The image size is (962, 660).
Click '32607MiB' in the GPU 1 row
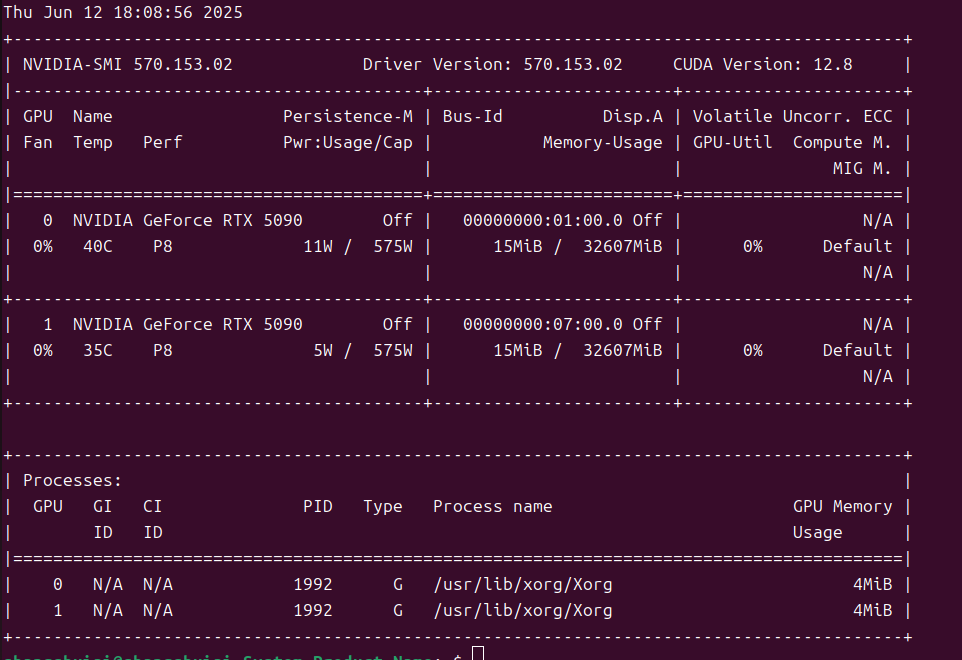(x=623, y=350)
